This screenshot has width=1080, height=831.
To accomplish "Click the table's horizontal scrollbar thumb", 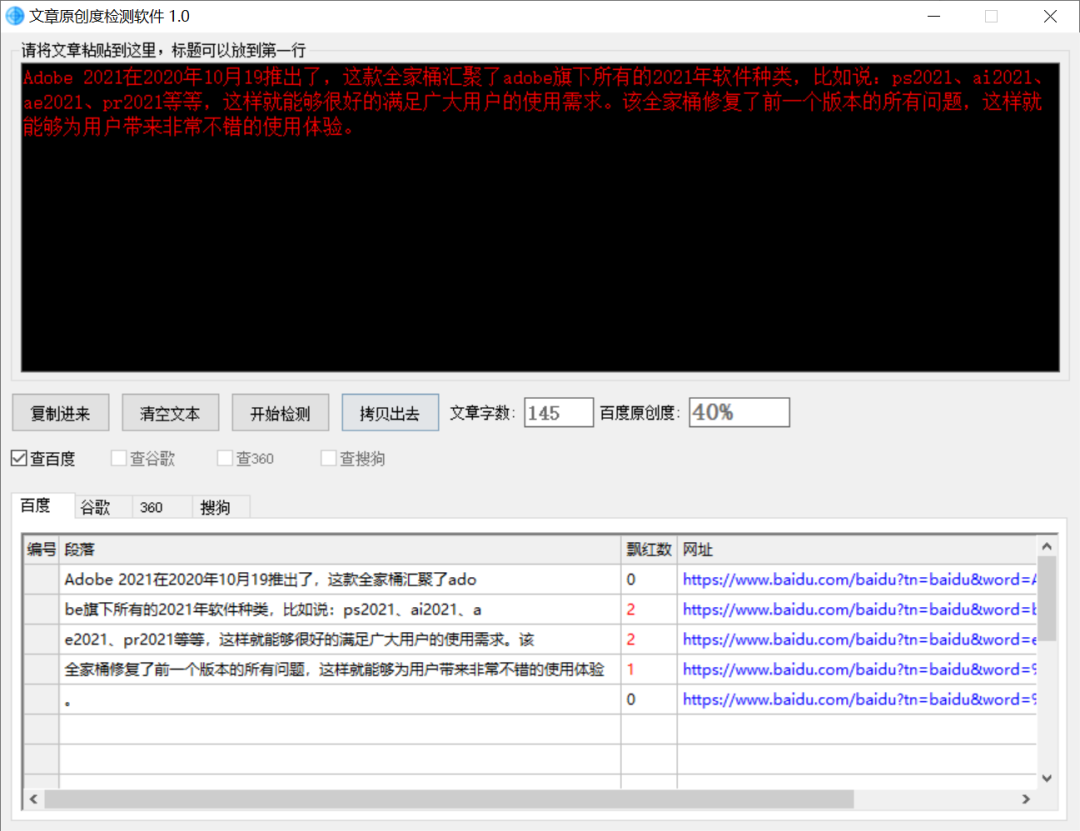I will 449,799.
